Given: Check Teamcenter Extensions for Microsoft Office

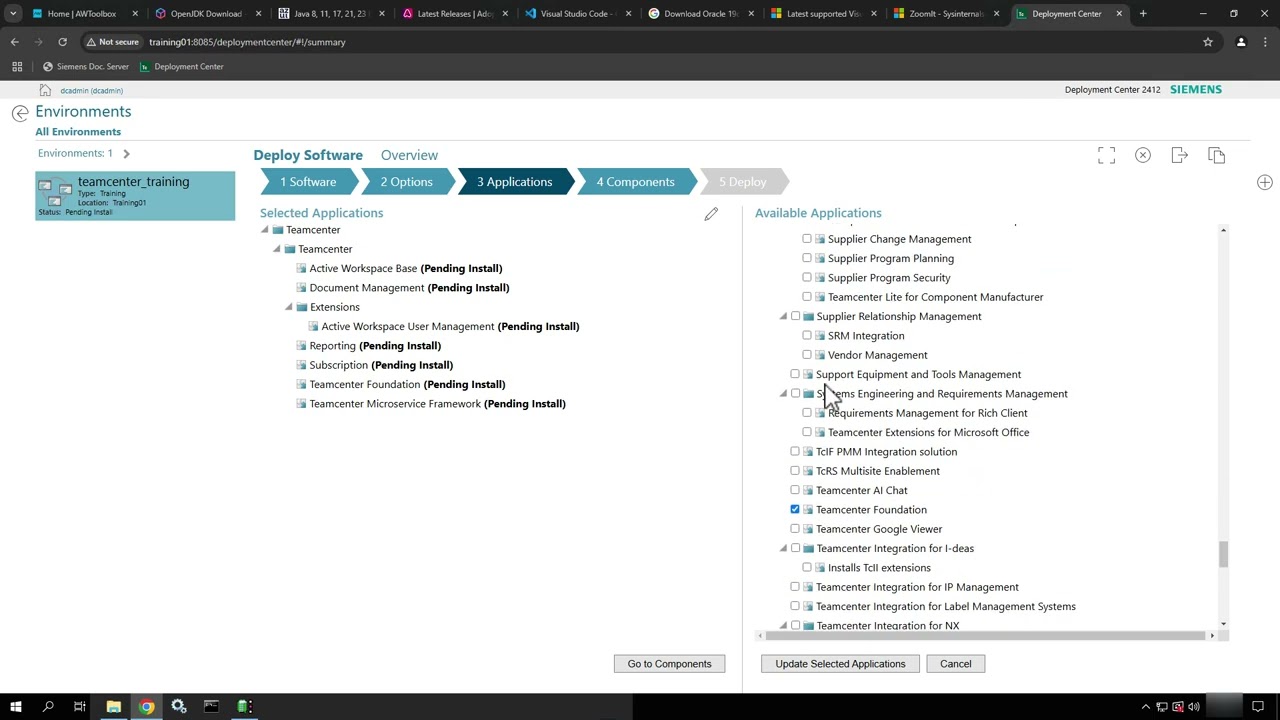Looking at the screenshot, I should coord(807,432).
